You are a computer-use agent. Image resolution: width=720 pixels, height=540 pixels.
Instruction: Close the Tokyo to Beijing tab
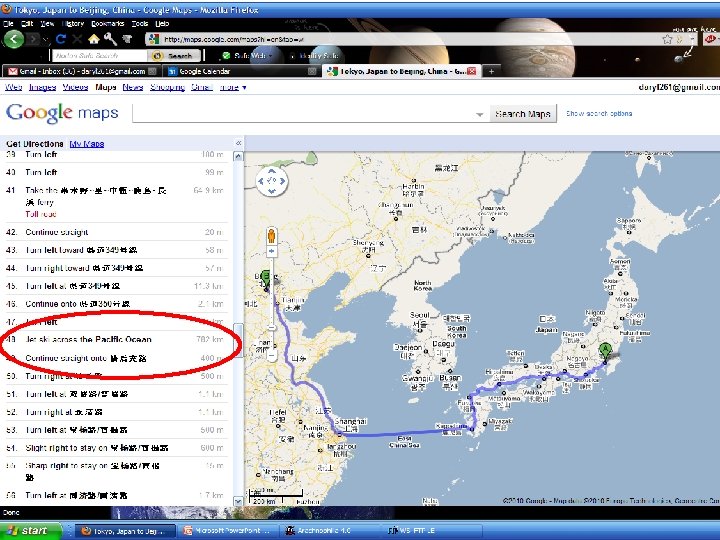pos(472,71)
